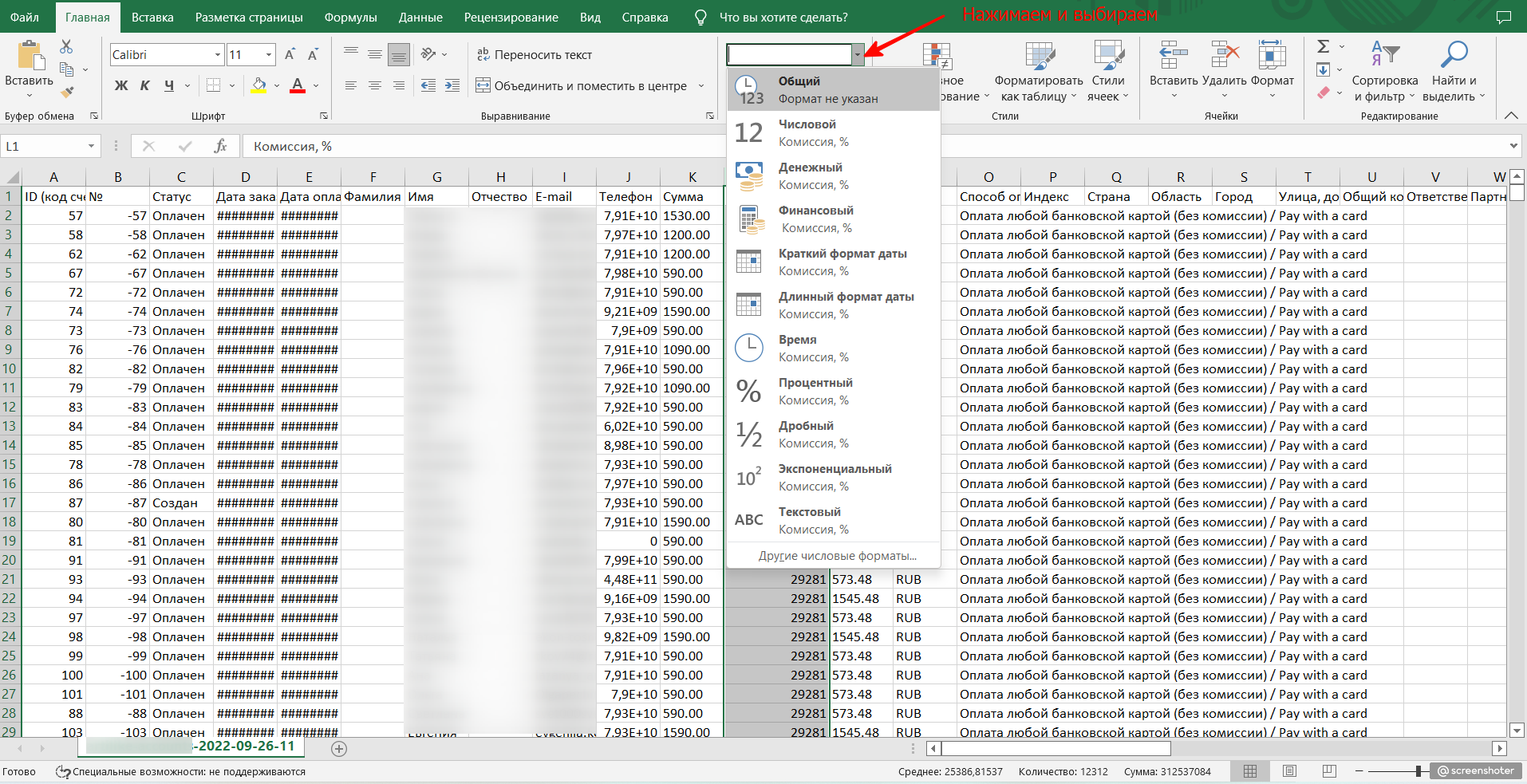This screenshot has height=784, width=1527.
Task: Click the Insert Function fx icon
Action: tap(220, 146)
